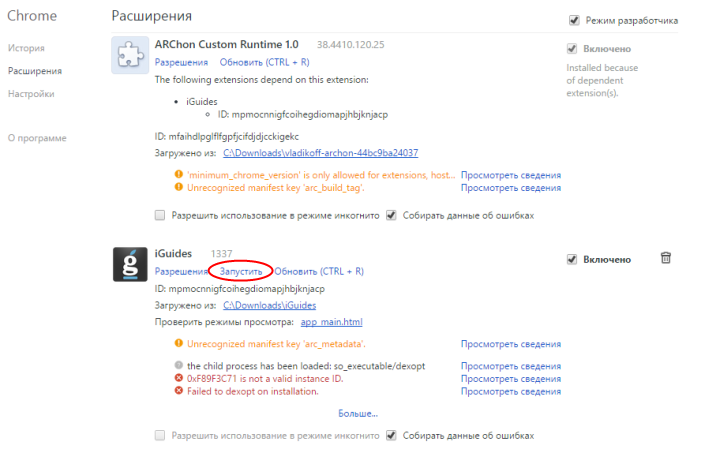Click red error icon beside 'Failed to dexopt'
This screenshot has height=449, width=720.
[179, 391]
